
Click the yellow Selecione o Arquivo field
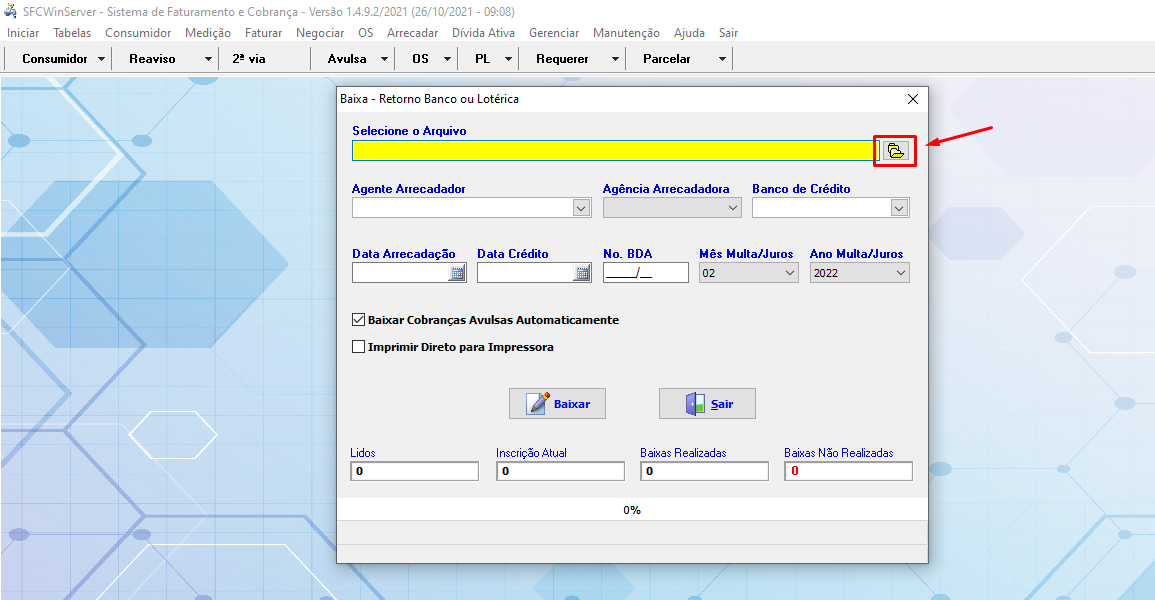click(x=614, y=151)
